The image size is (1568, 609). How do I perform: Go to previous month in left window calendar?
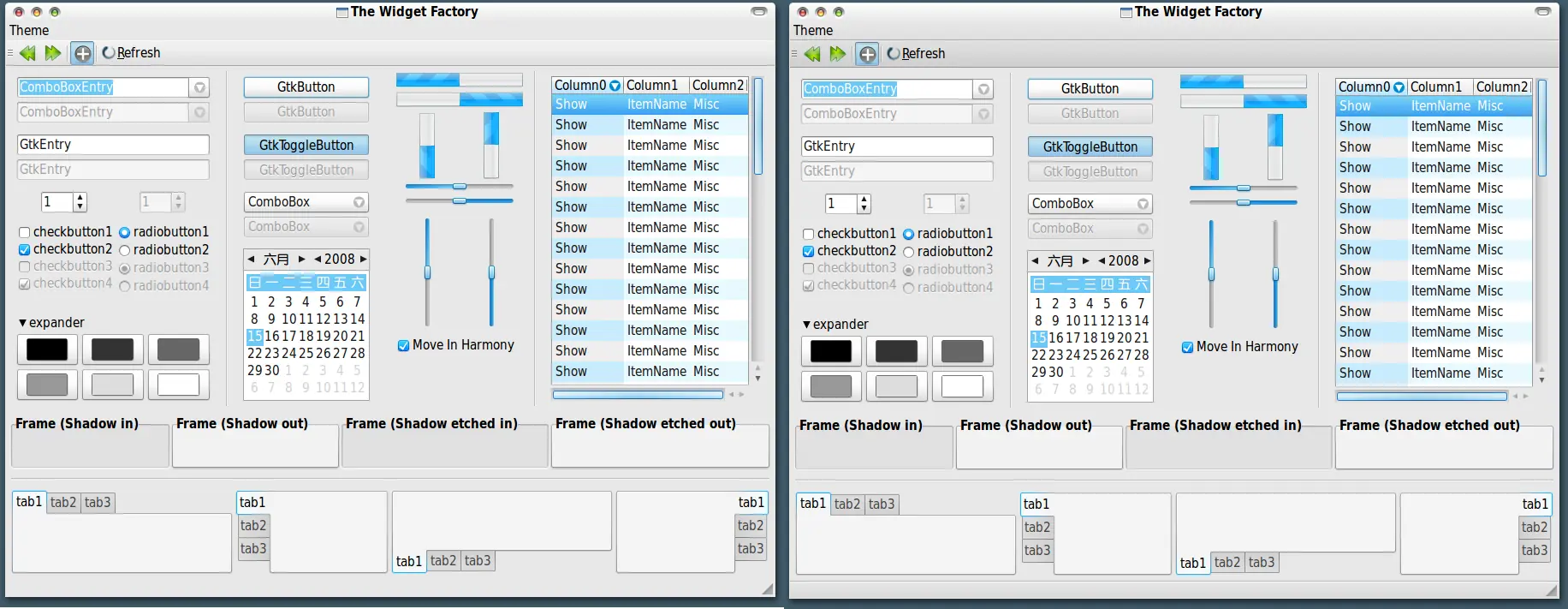251,259
